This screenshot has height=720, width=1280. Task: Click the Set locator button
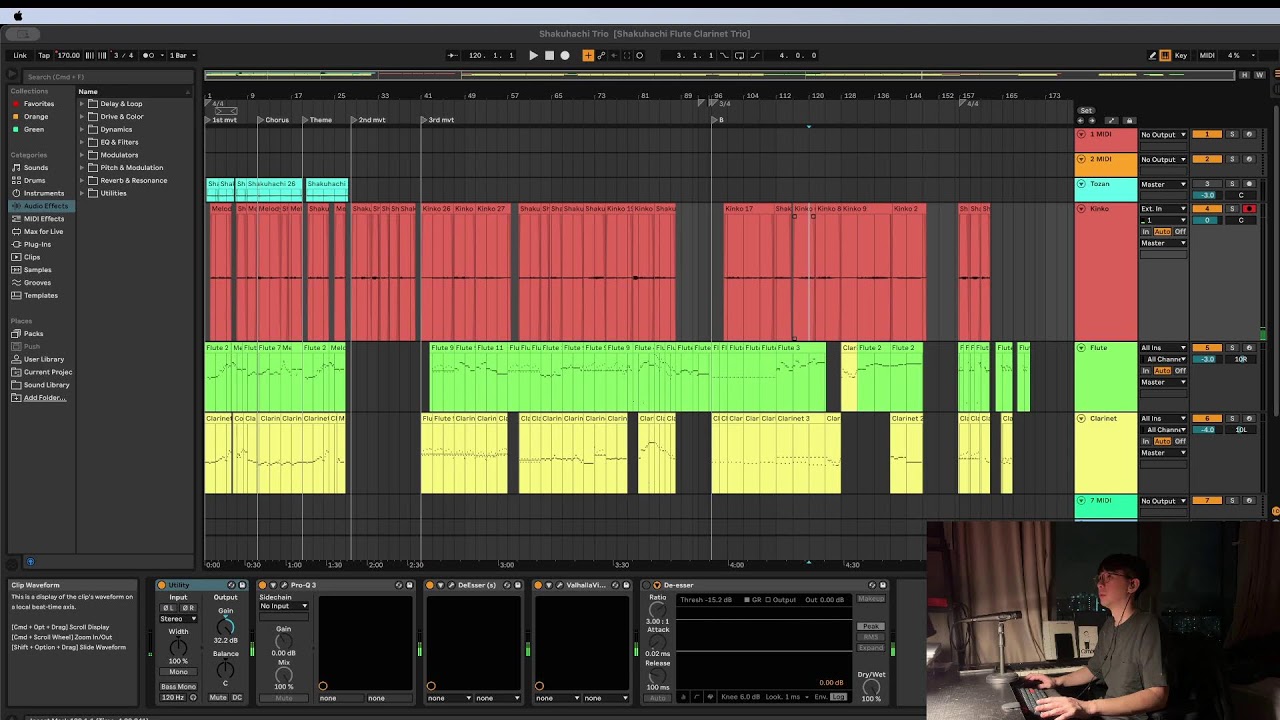click(1086, 111)
